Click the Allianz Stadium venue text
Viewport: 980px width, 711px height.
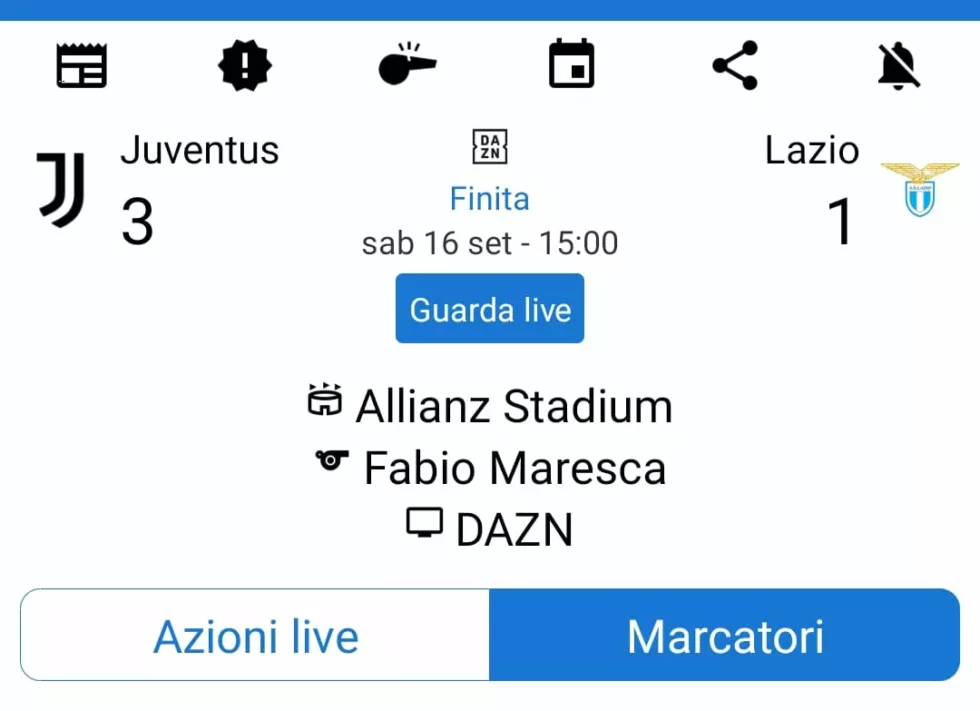[x=514, y=407]
